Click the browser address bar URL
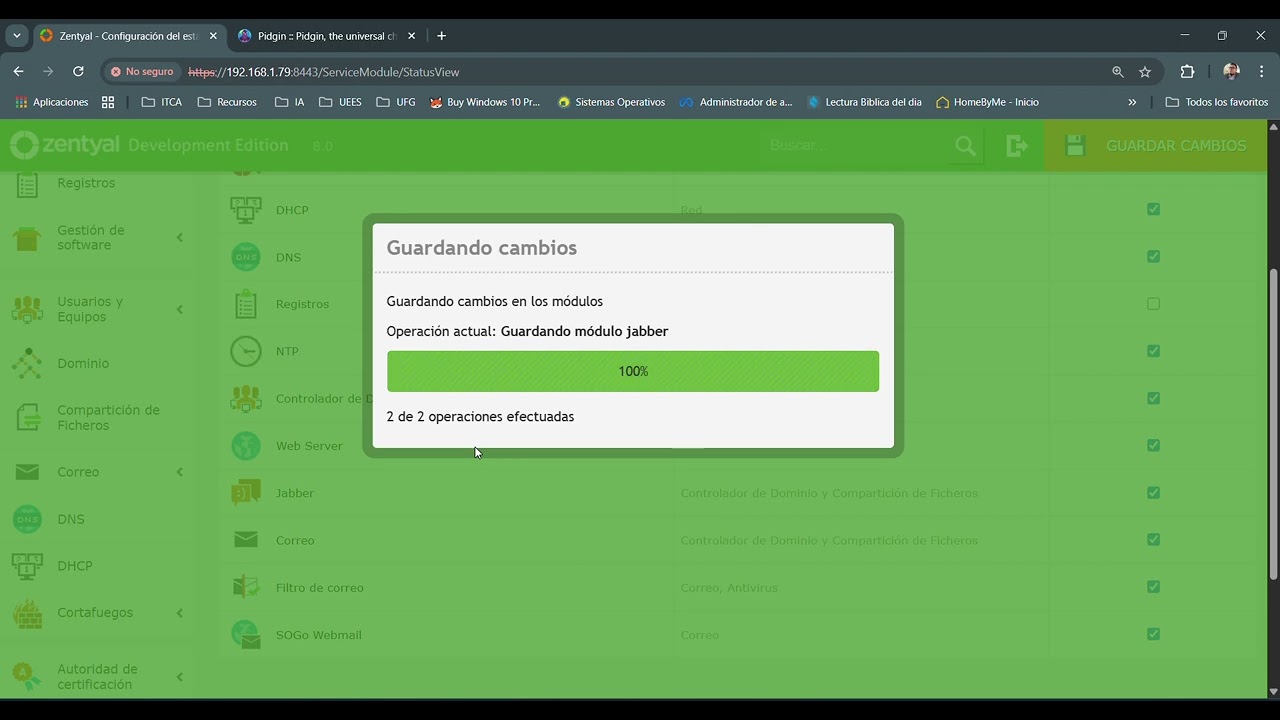 (323, 72)
